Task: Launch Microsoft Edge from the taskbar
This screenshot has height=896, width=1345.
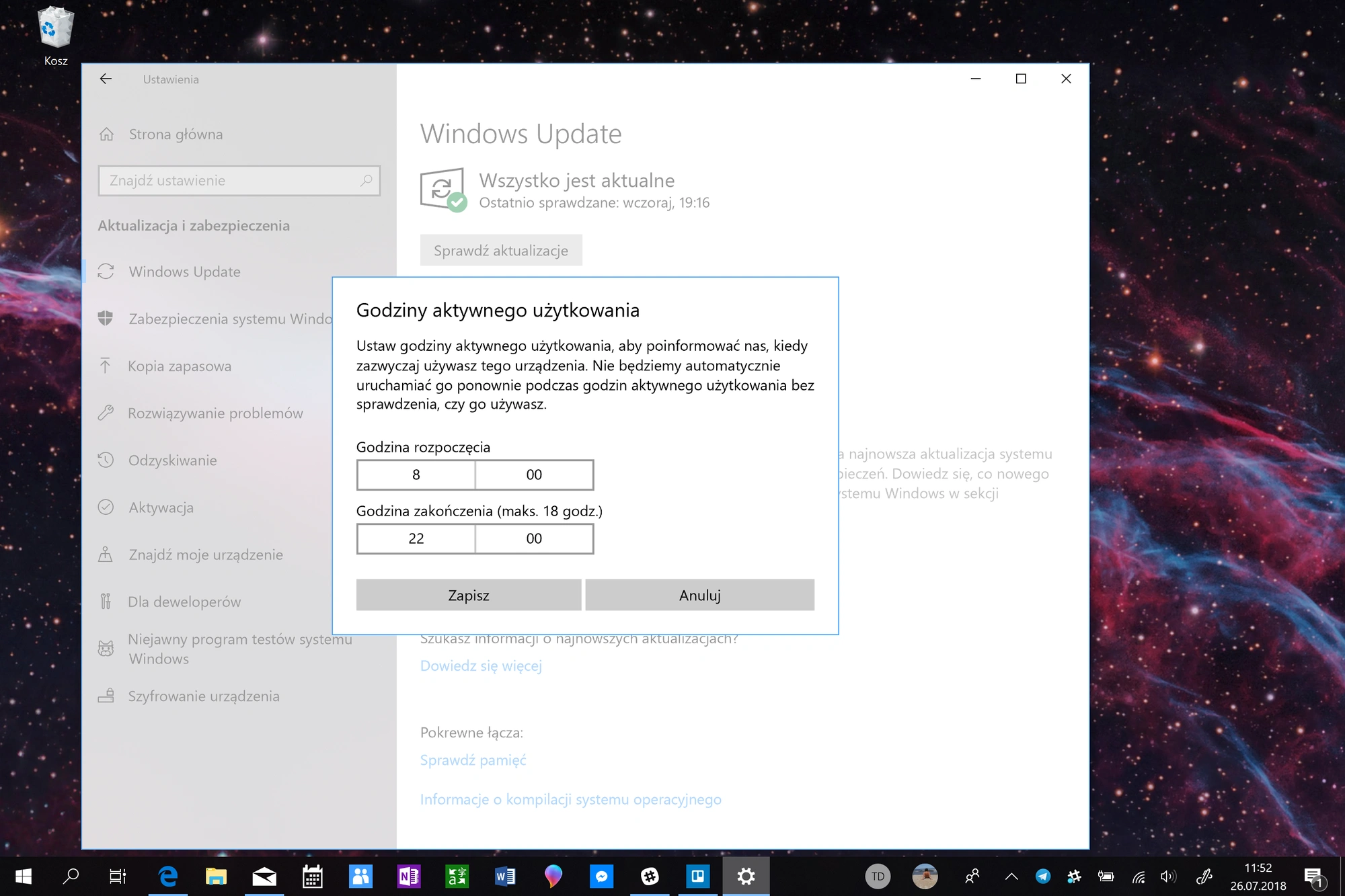Action: [x=167, y=876]
